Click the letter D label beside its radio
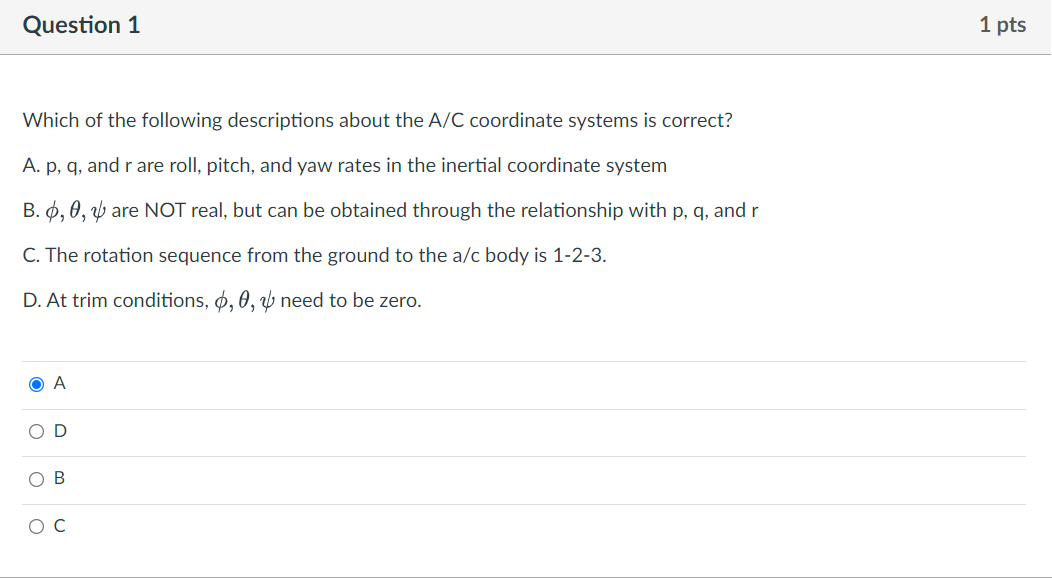The width and height of the screenshot is (1052, 578). (59, 430)
